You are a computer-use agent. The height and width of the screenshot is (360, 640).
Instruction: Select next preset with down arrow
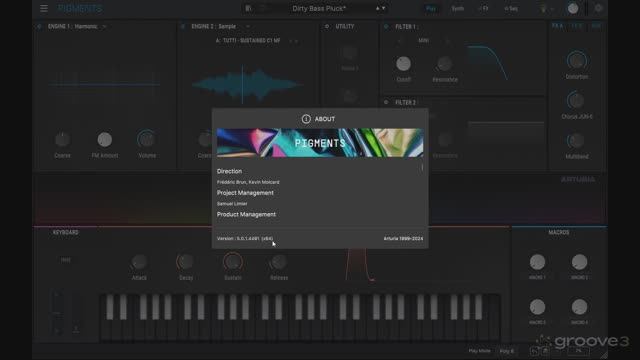[x=383, y=8]
